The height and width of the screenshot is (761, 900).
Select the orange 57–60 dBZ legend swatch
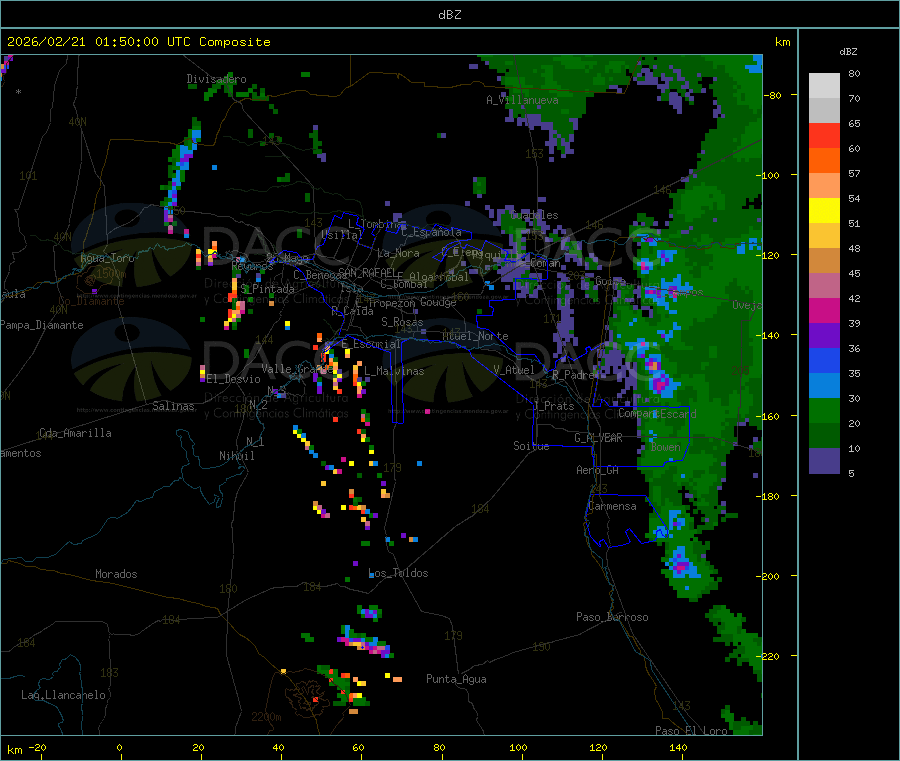(x=824, y=161)
